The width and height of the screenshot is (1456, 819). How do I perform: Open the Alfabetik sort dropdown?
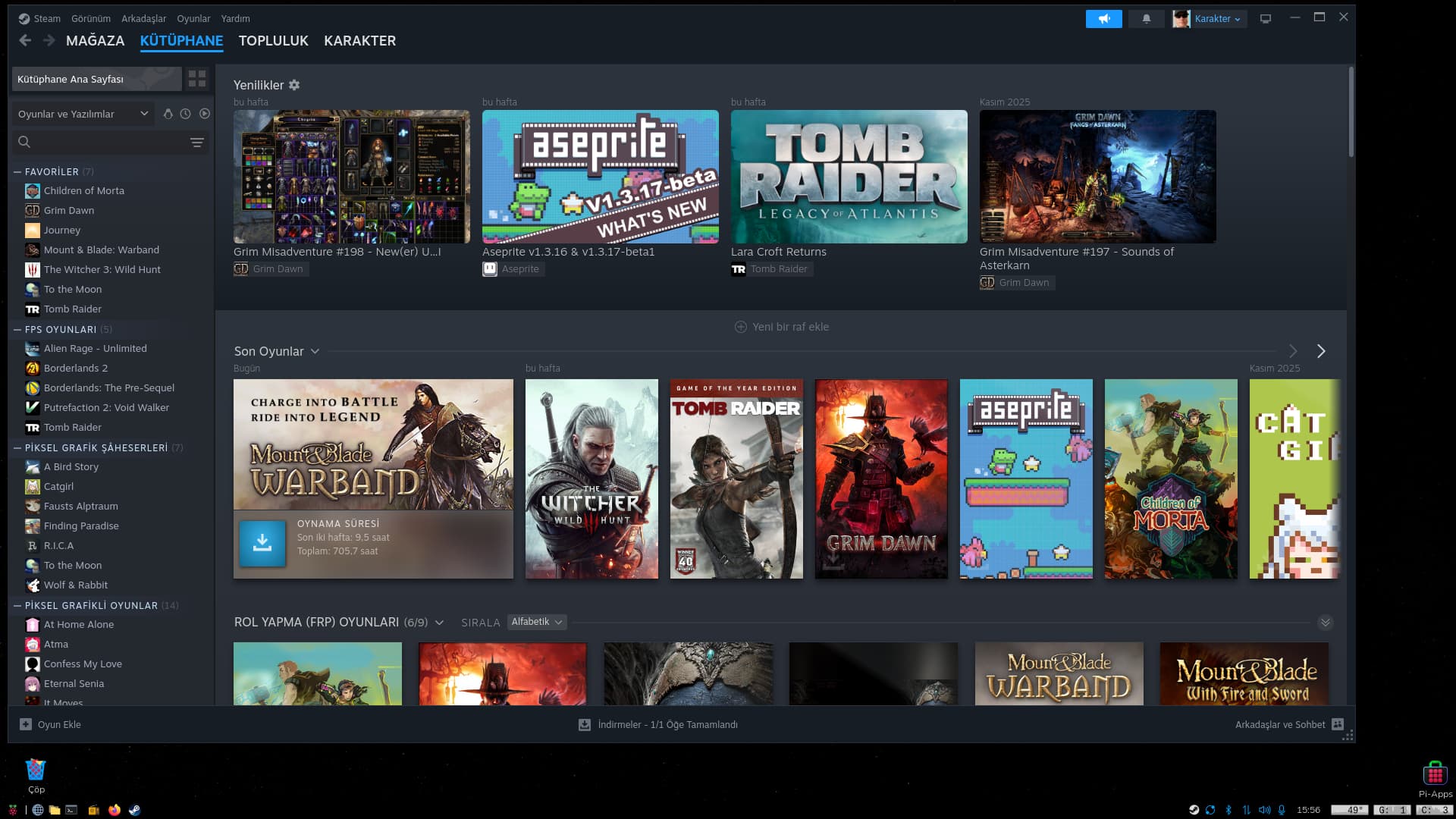point(537,622)
